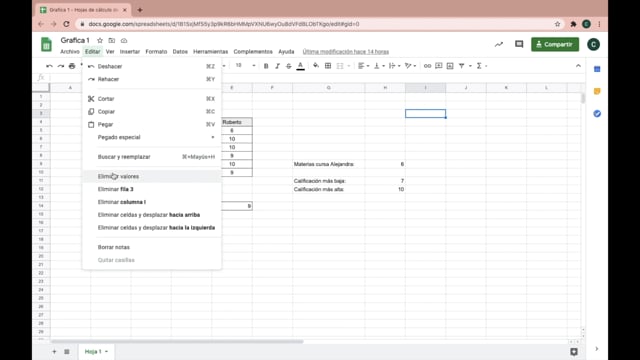The width and height of the screenshot is (640, 360).
Task: Toggle strikethrough text formatting
Action: click(289, 66)
